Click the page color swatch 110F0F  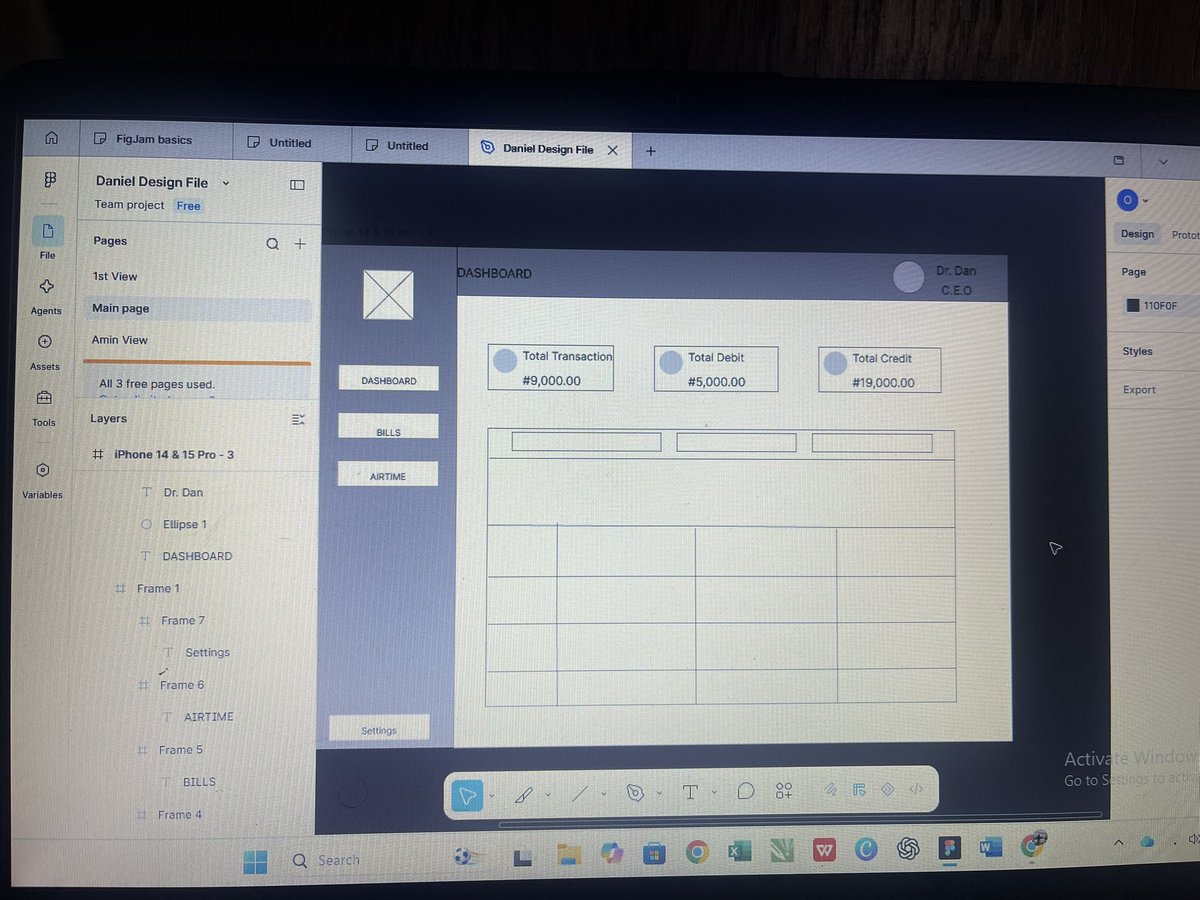[x=1132, y=306]
